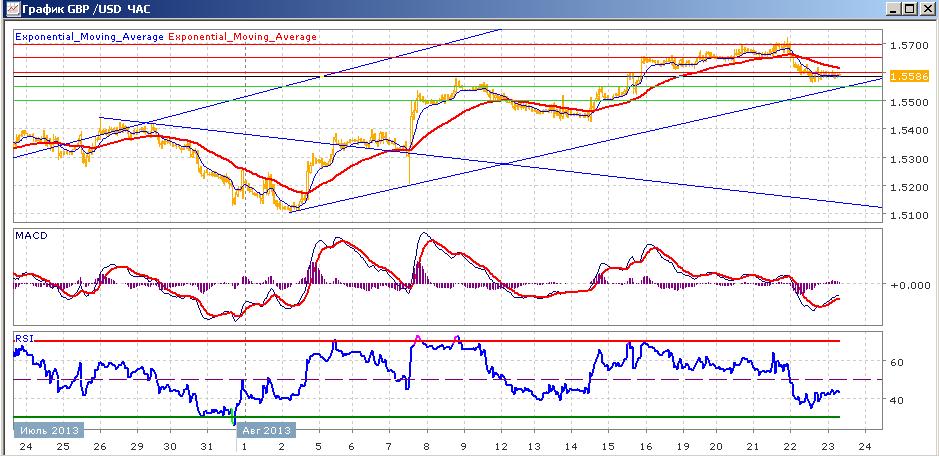This screenshot has height=457, width=939.
Task: Click the date label 22 on the time axis
Action: click(x=790, y=447)
